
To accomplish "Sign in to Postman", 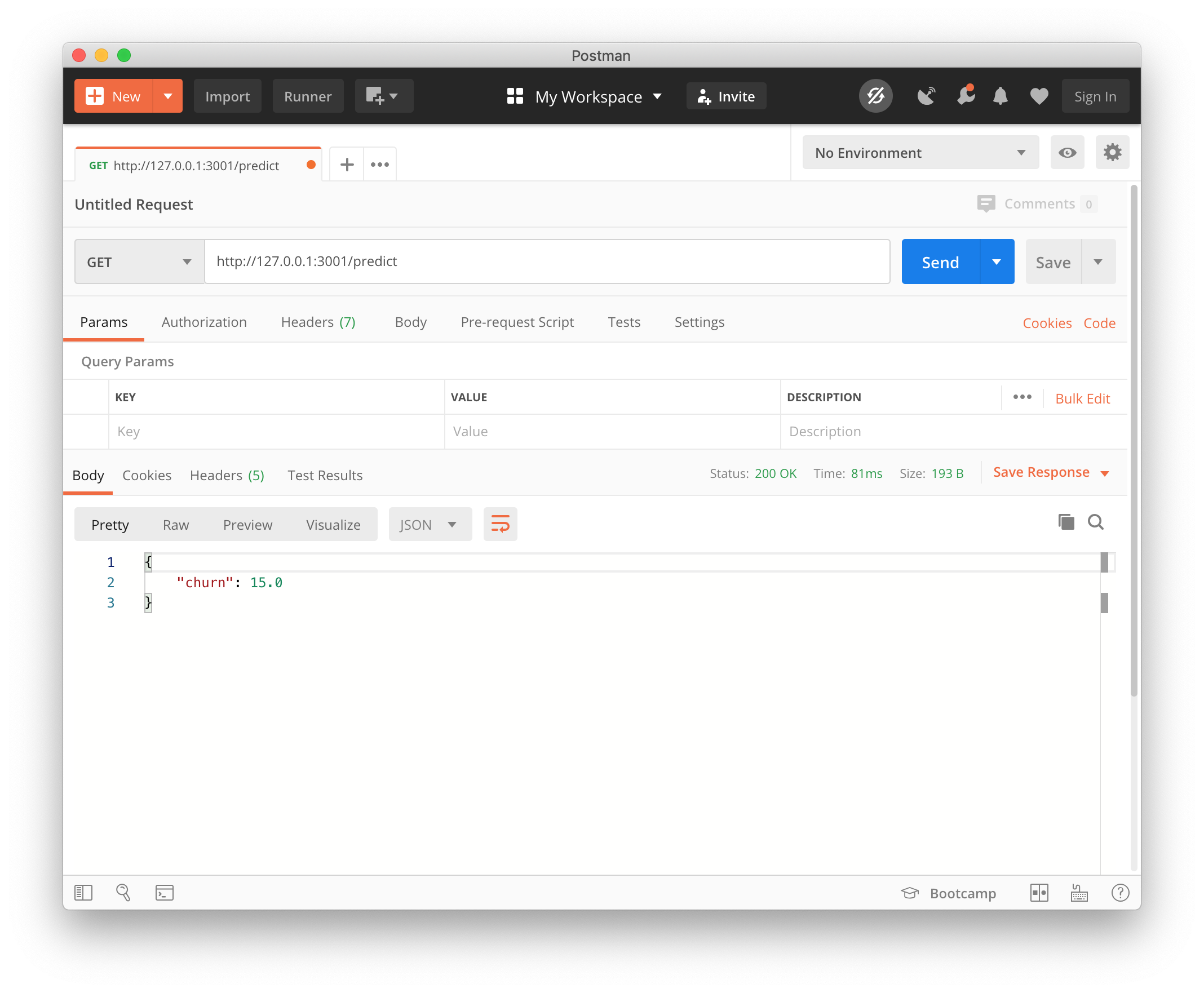I will pyautogui.click(x=1095, y=96).
